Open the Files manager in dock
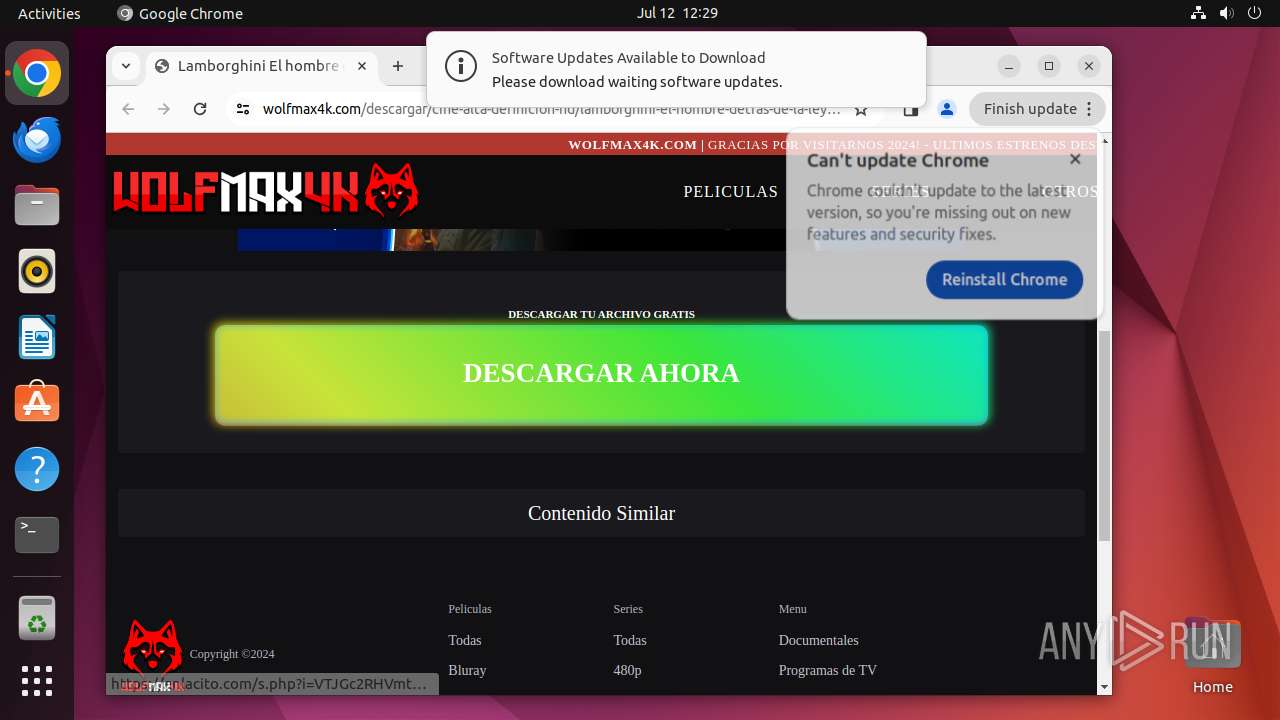The height and width of the screenshot is (720, 1280). pyautogui.click(x=37, y=205)
